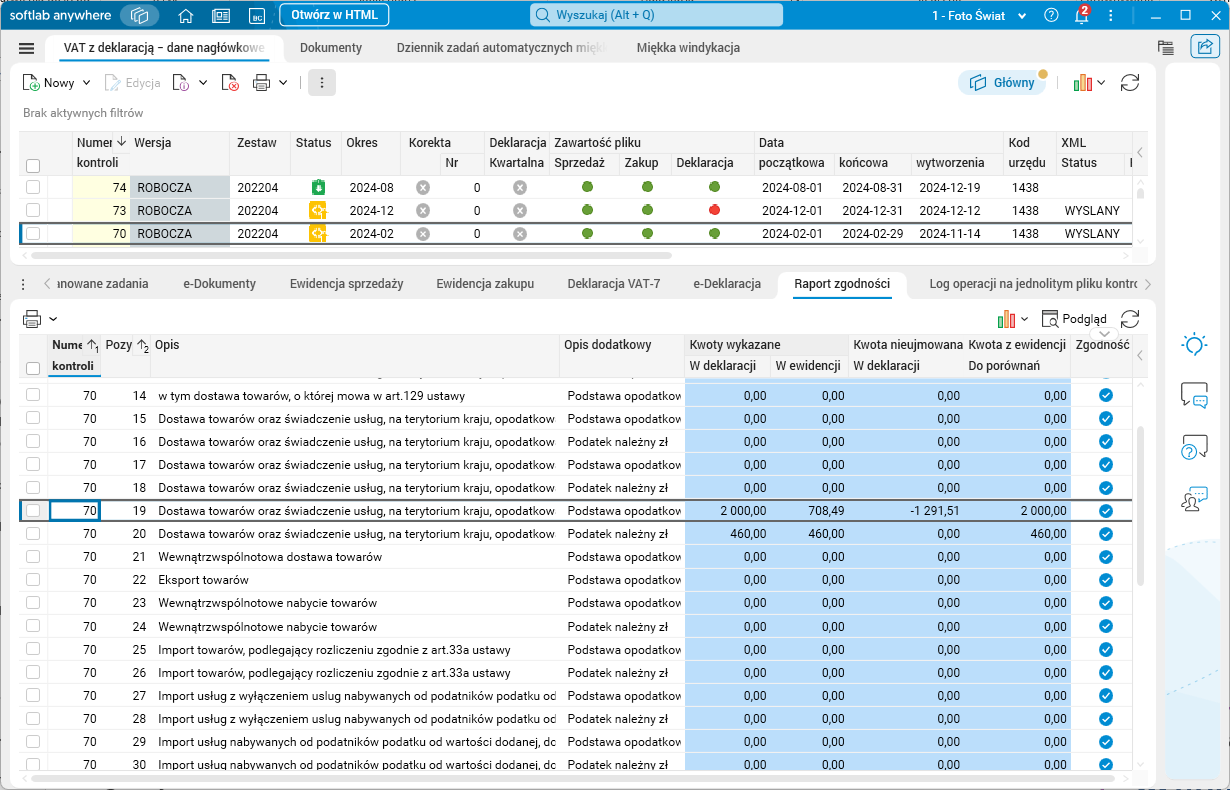The height and width of the screenshot is (790, 1230).
Task: Click the 'Otwórz w HTML' button
Action: click(334, 16)
